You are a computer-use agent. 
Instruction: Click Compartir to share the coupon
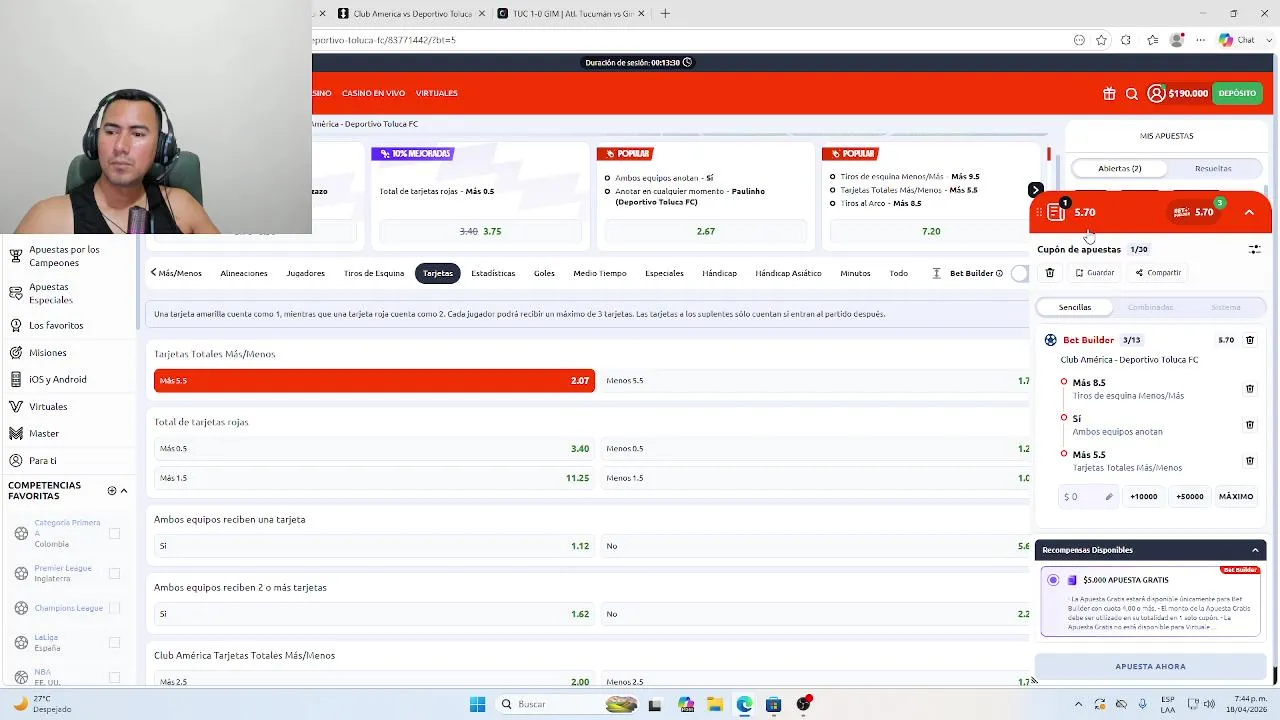pos(1158,272)
